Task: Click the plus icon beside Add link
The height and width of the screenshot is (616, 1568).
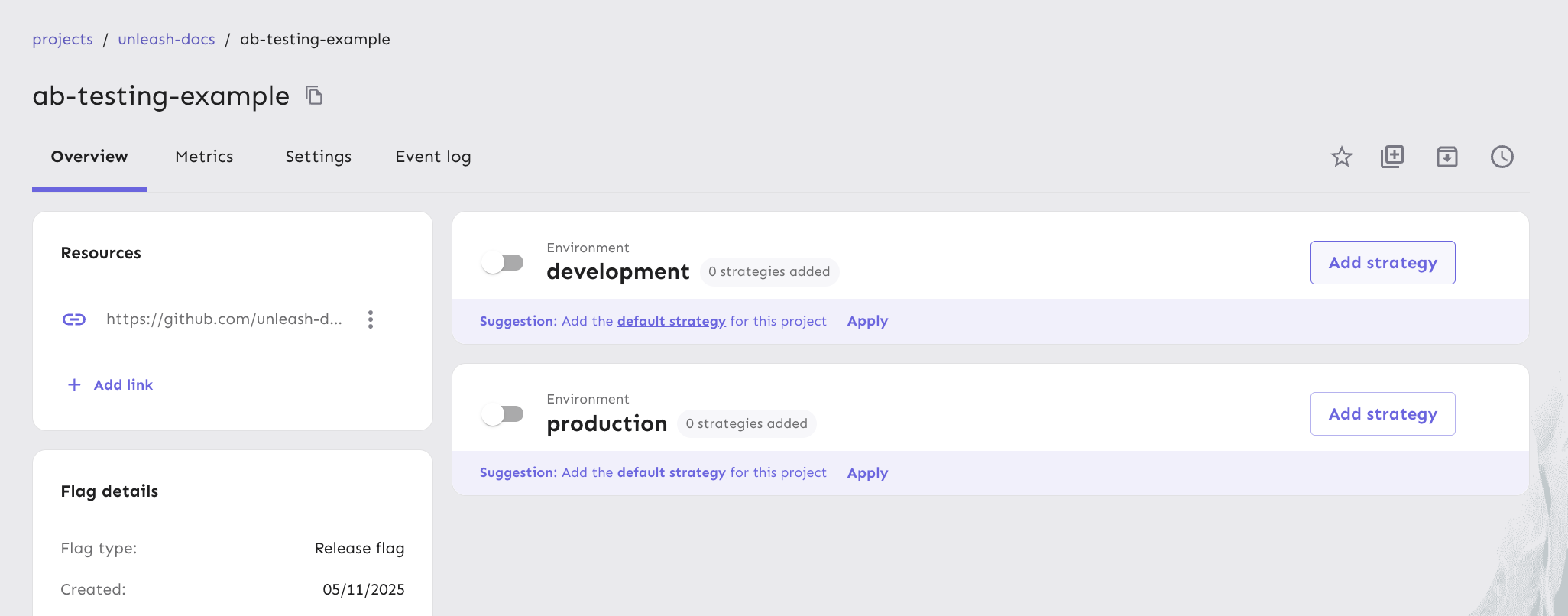Action: click(74, 385)
